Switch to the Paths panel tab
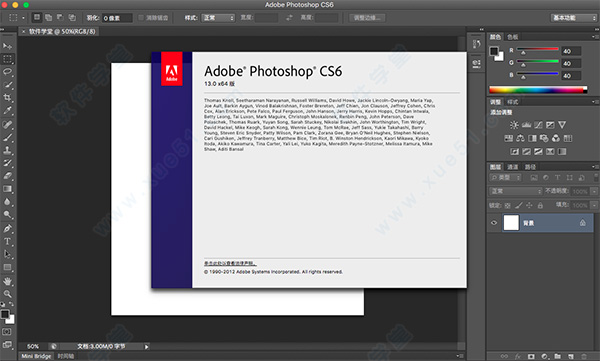Screen dimensions: 600x361 pos(530,167)
